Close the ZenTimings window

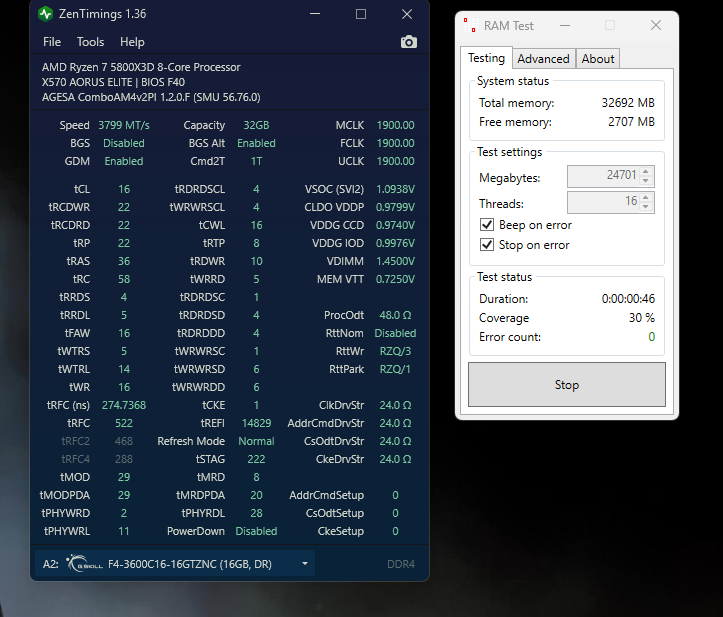pyautogui.click(x=407, y=14)
